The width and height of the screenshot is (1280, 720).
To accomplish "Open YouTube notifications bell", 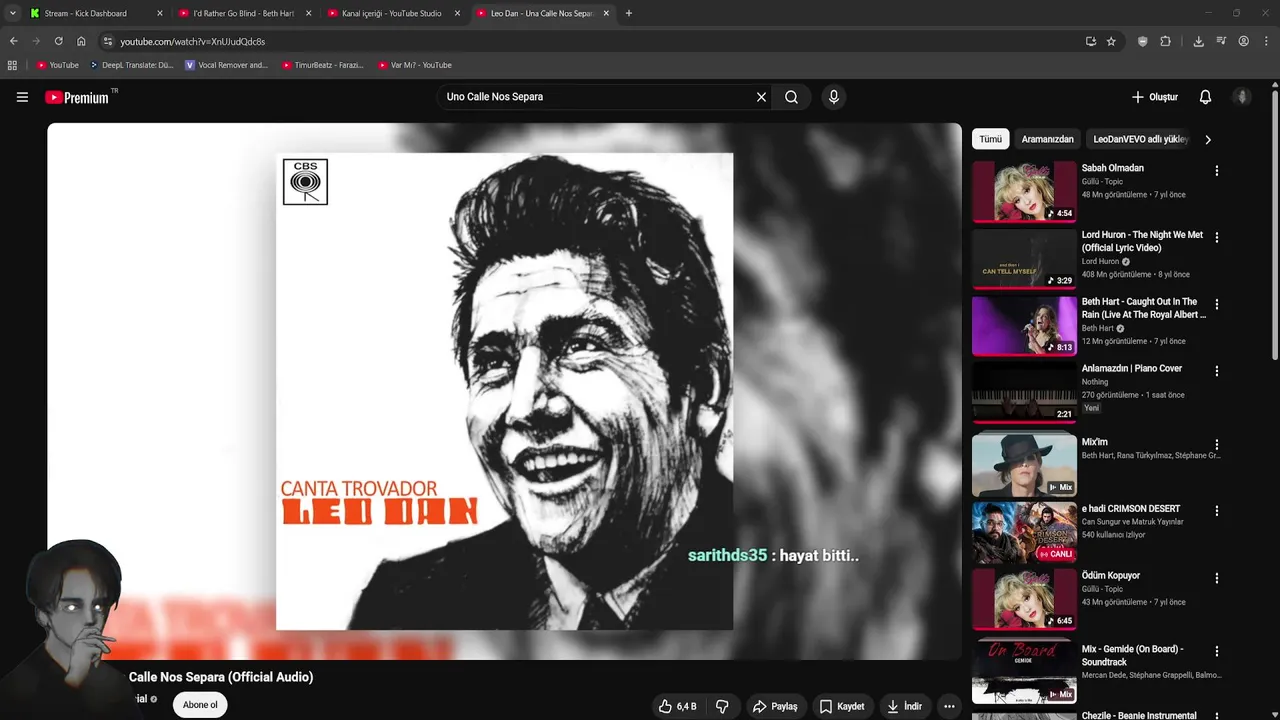I will point(1205,97).
